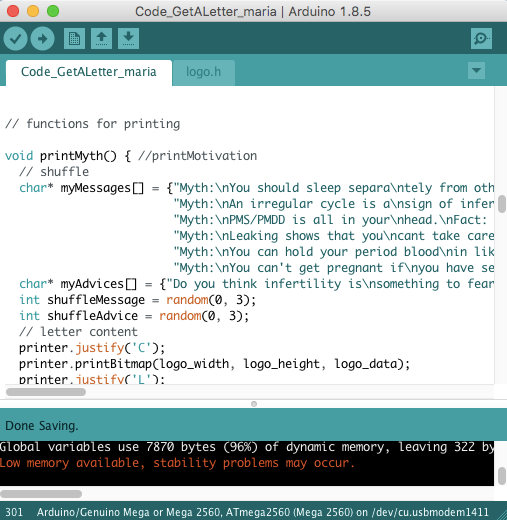This screenshot has width=507, height=520.
Task: Select the Code_GetALetter_maria tab
Action: (x=89, y=72)
